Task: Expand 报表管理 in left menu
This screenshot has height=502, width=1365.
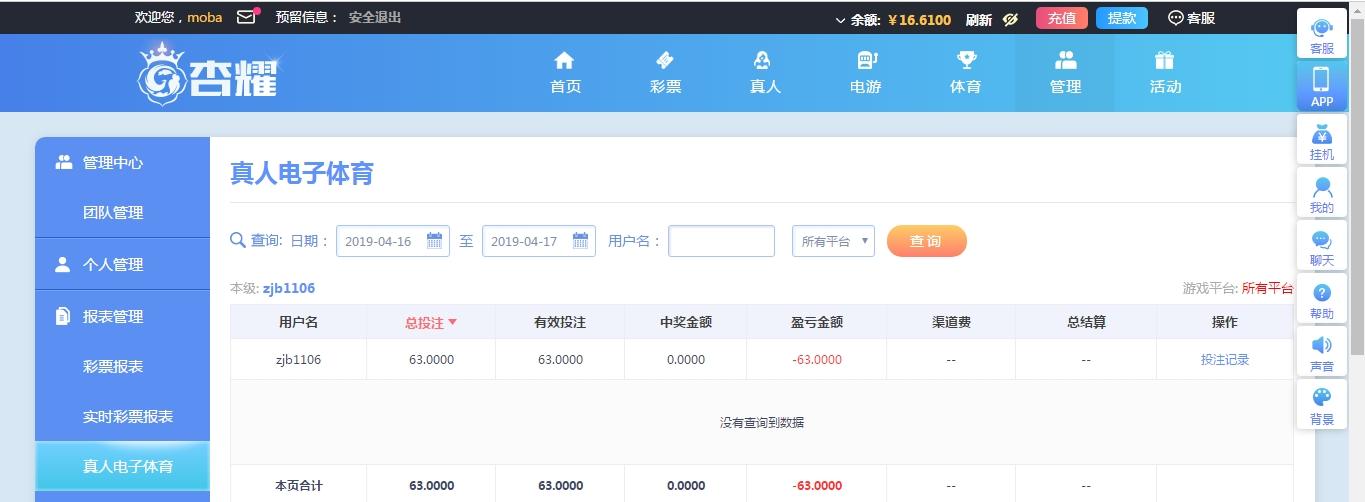Action: [x=122, y=316]
